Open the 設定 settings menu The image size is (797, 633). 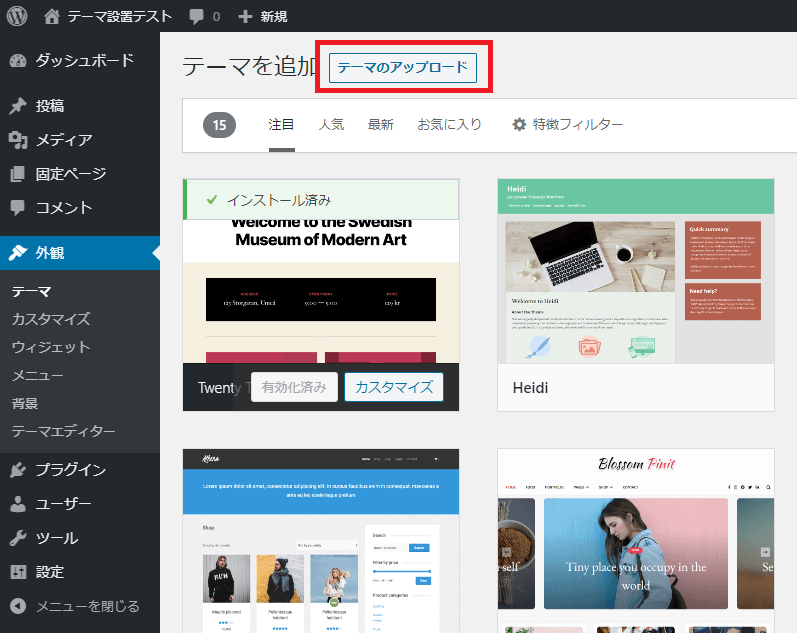[50, 572]
